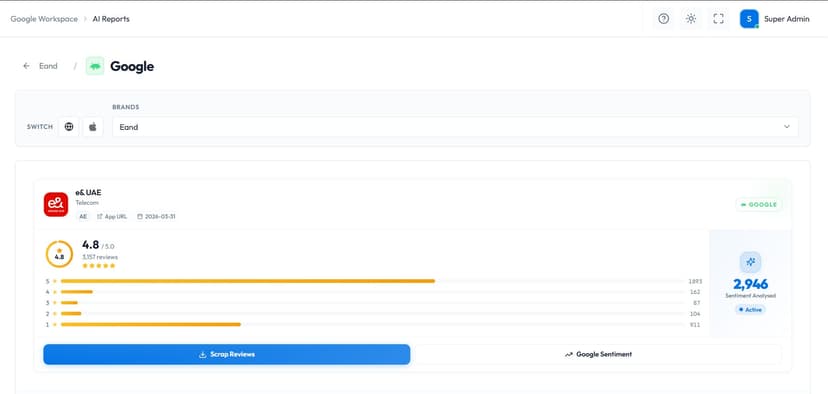The height and width of the screenshot is (394, 828).
Task: Click the 3,157 reviews count
Action: click(100, 257)
